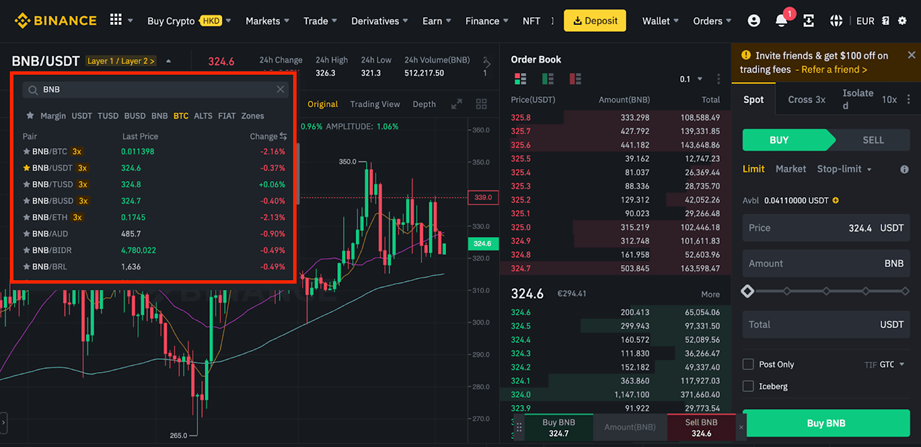Click the globe language icon
The image size is (921, 447).
coord(836,21)
